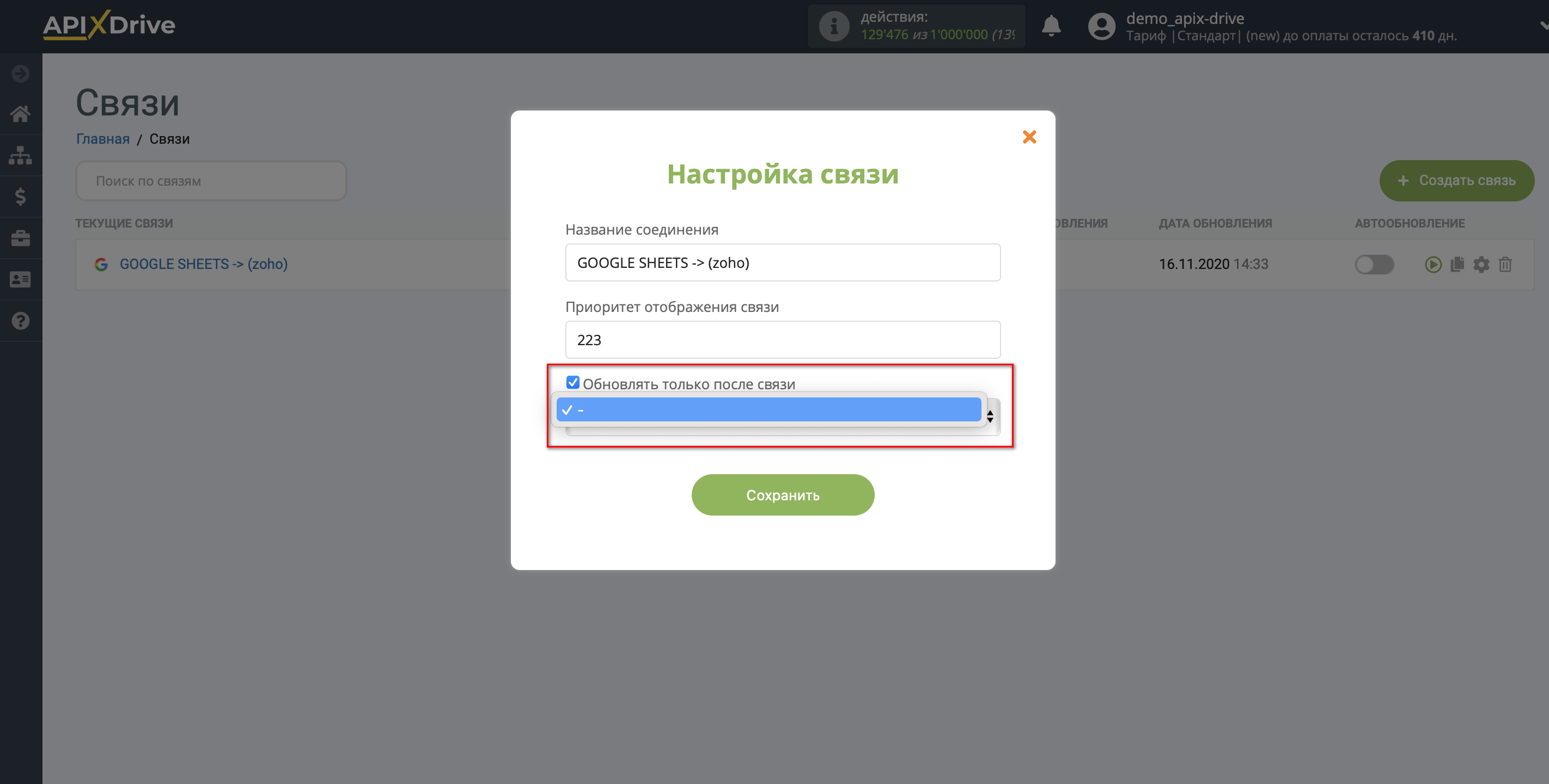Viewport: 1549px width, 784px height.
Task: Edit the Приоритет отображения связи field
Action: 782,340
